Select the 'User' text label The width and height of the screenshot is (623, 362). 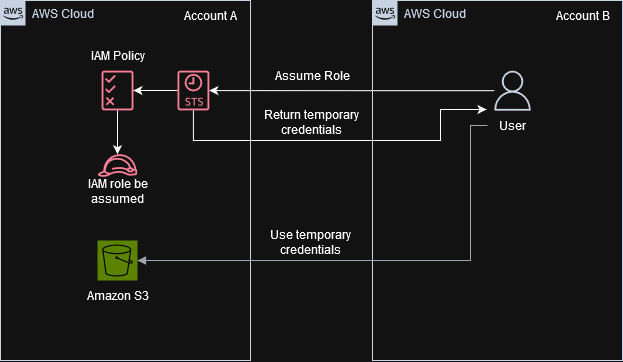click(513, 126)
